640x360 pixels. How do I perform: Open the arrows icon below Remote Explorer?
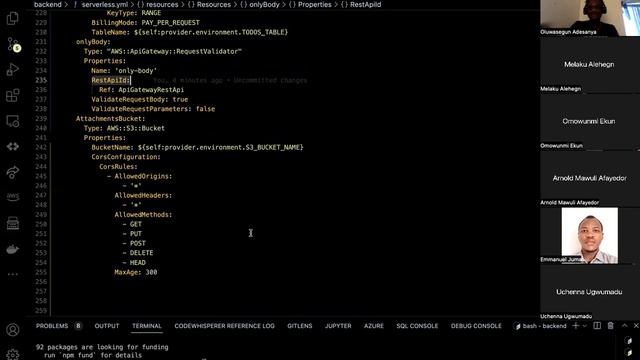click(13, 147)
